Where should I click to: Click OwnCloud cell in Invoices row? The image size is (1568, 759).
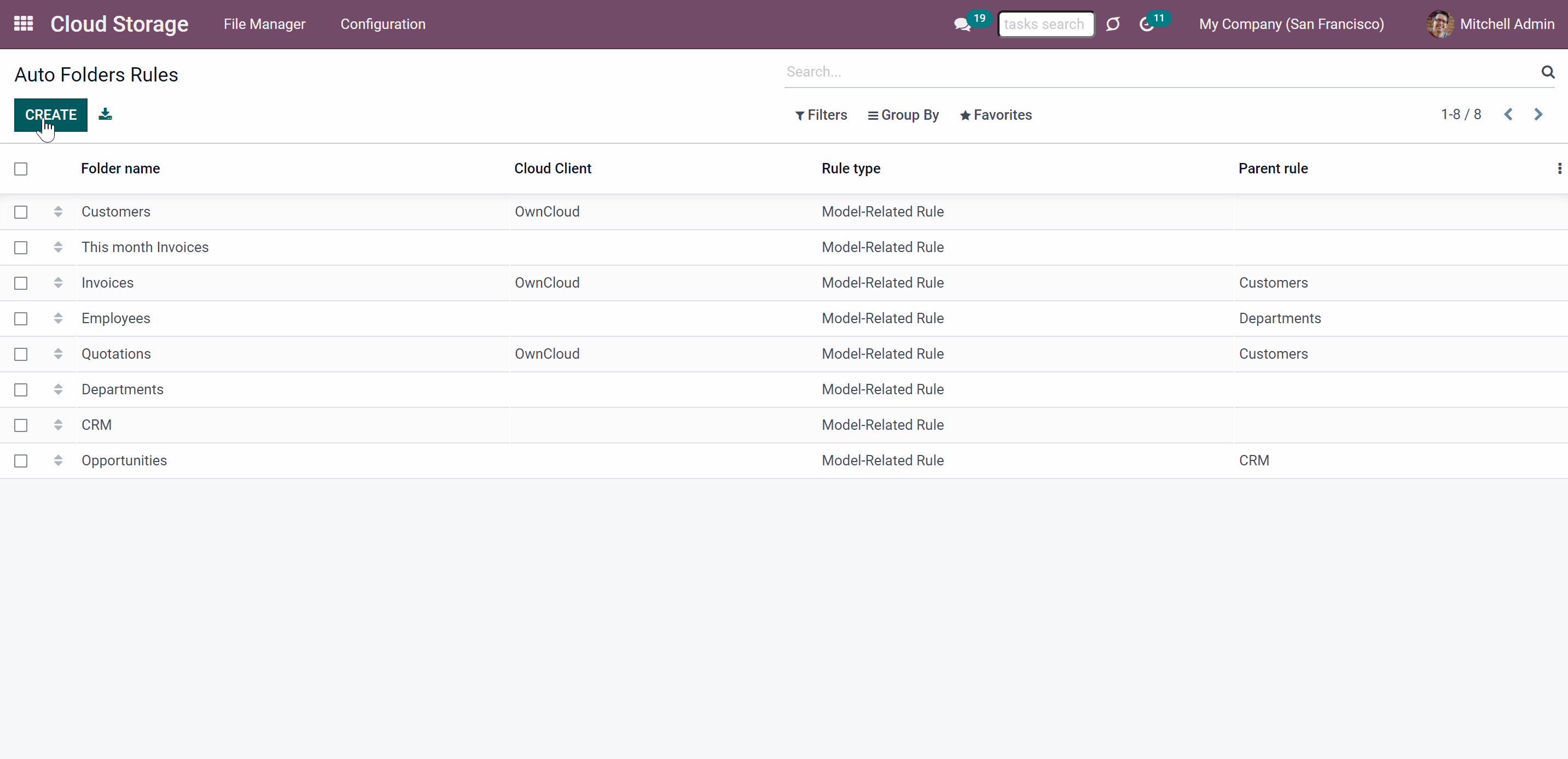[547, 283]
